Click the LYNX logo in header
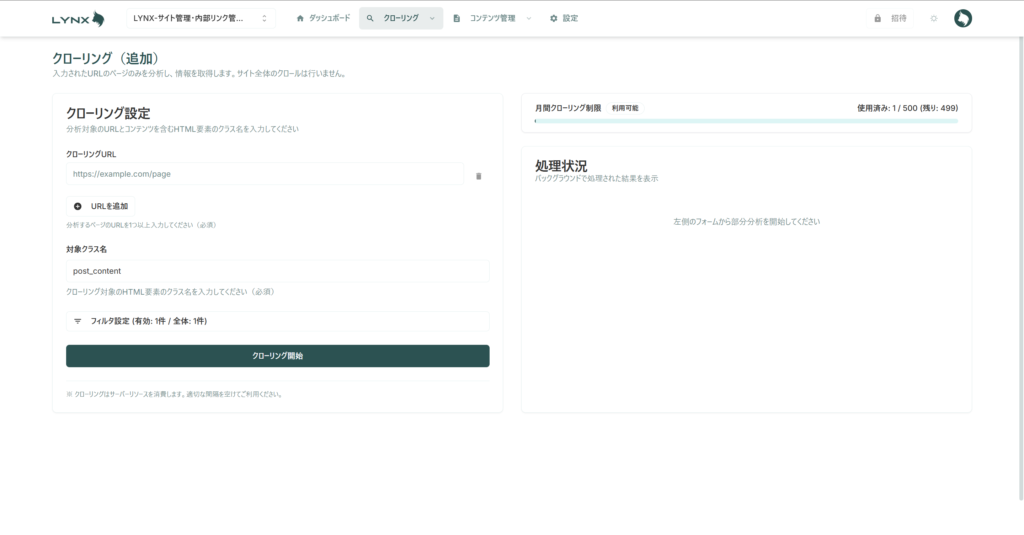 click(x=78, y=18)
